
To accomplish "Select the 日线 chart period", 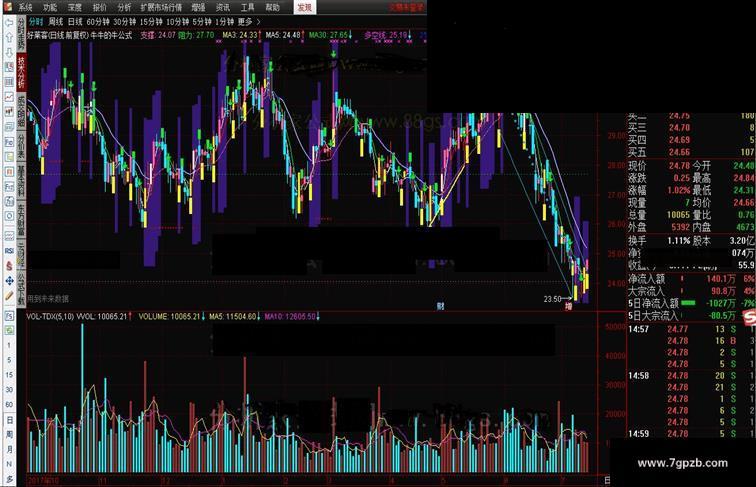I will click(x=75, y=22).
